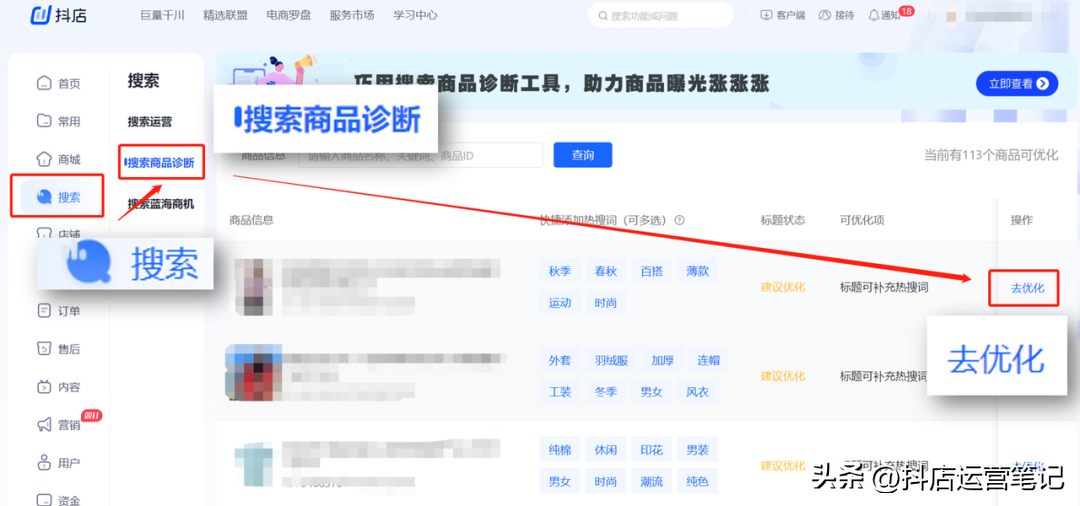Open the 搜索运营 submenu item
Viewport: 1080px width, 506px height.
click(149, 122)
